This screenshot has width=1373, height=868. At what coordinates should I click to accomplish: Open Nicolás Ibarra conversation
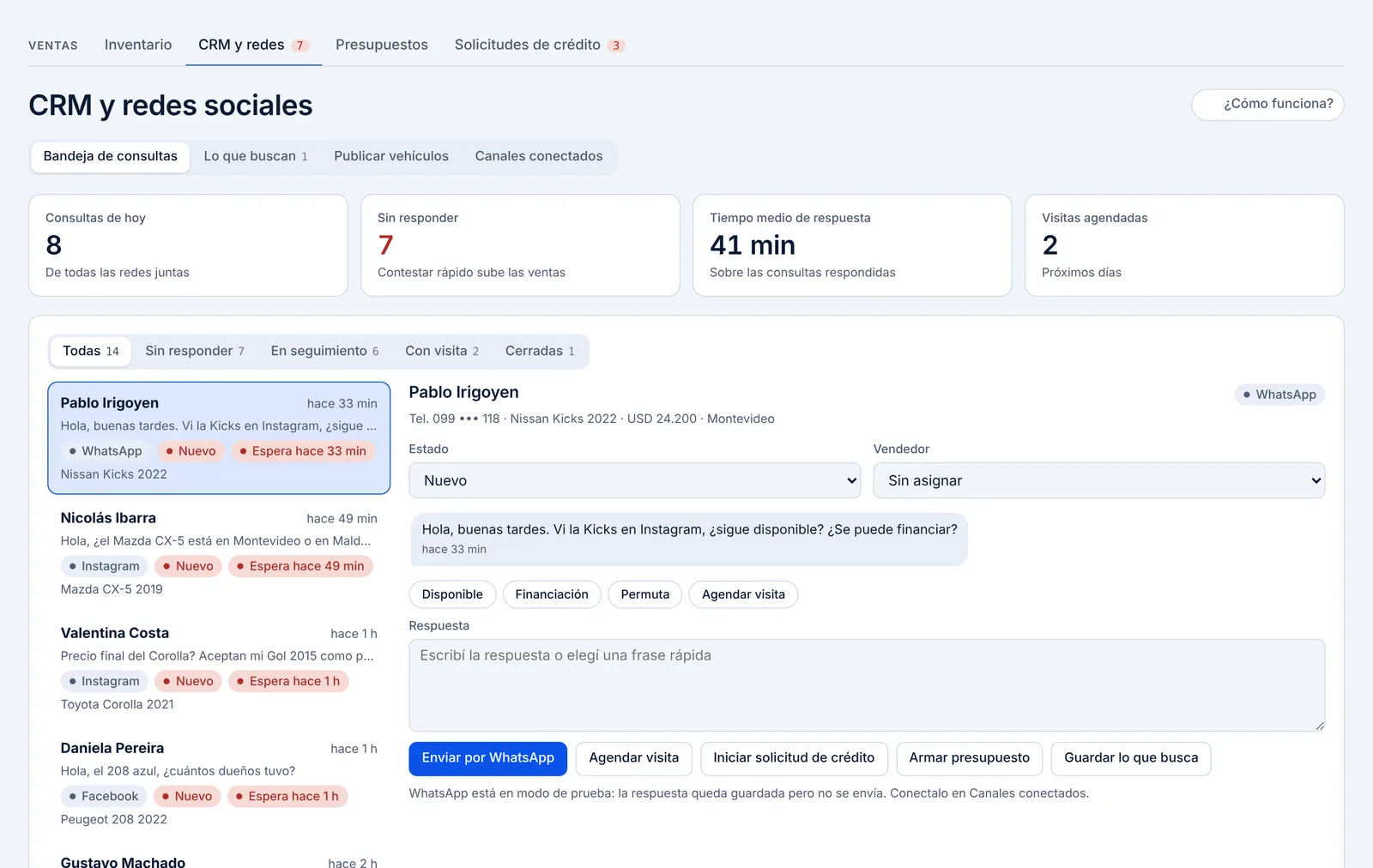tap(219, 553)
